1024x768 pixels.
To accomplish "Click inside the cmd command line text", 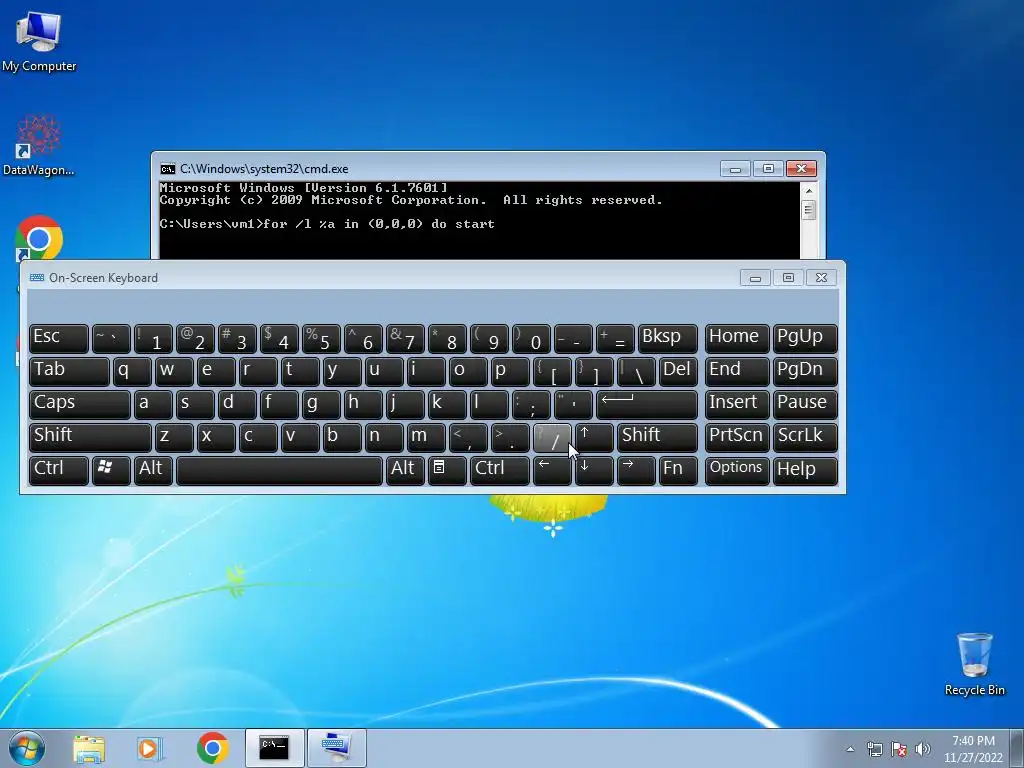I will point(327,224).
